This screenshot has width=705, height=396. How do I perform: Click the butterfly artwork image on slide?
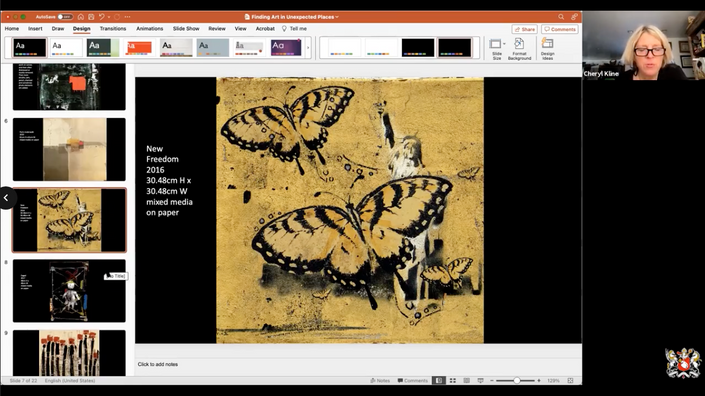[x=350, y=210]
